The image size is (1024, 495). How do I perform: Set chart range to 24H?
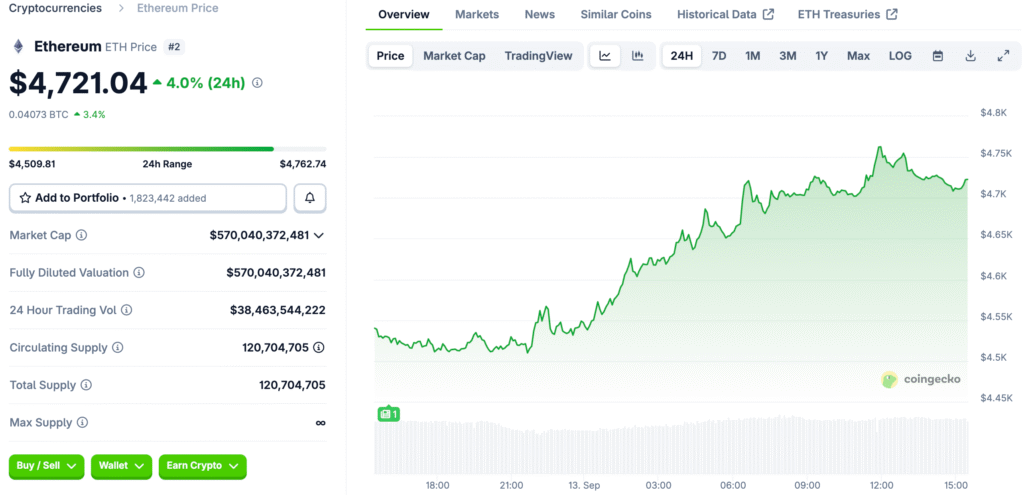point(682,56)
